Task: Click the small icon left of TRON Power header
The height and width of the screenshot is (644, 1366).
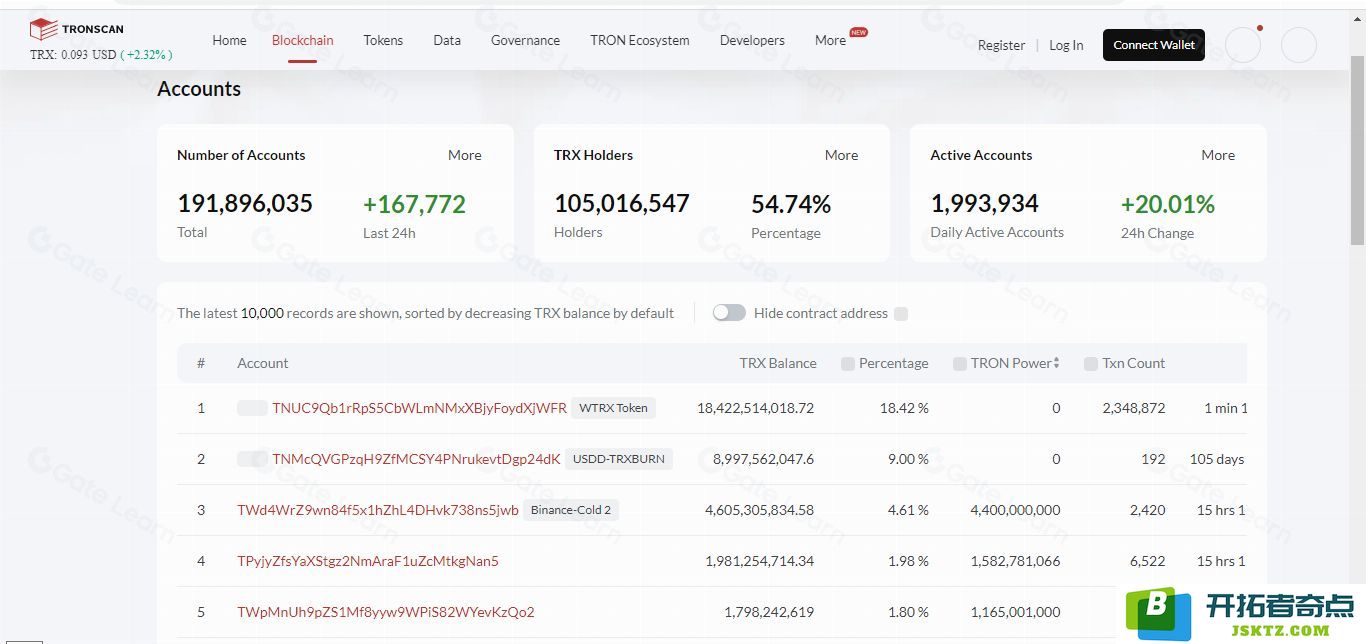Action: [960, 364]
